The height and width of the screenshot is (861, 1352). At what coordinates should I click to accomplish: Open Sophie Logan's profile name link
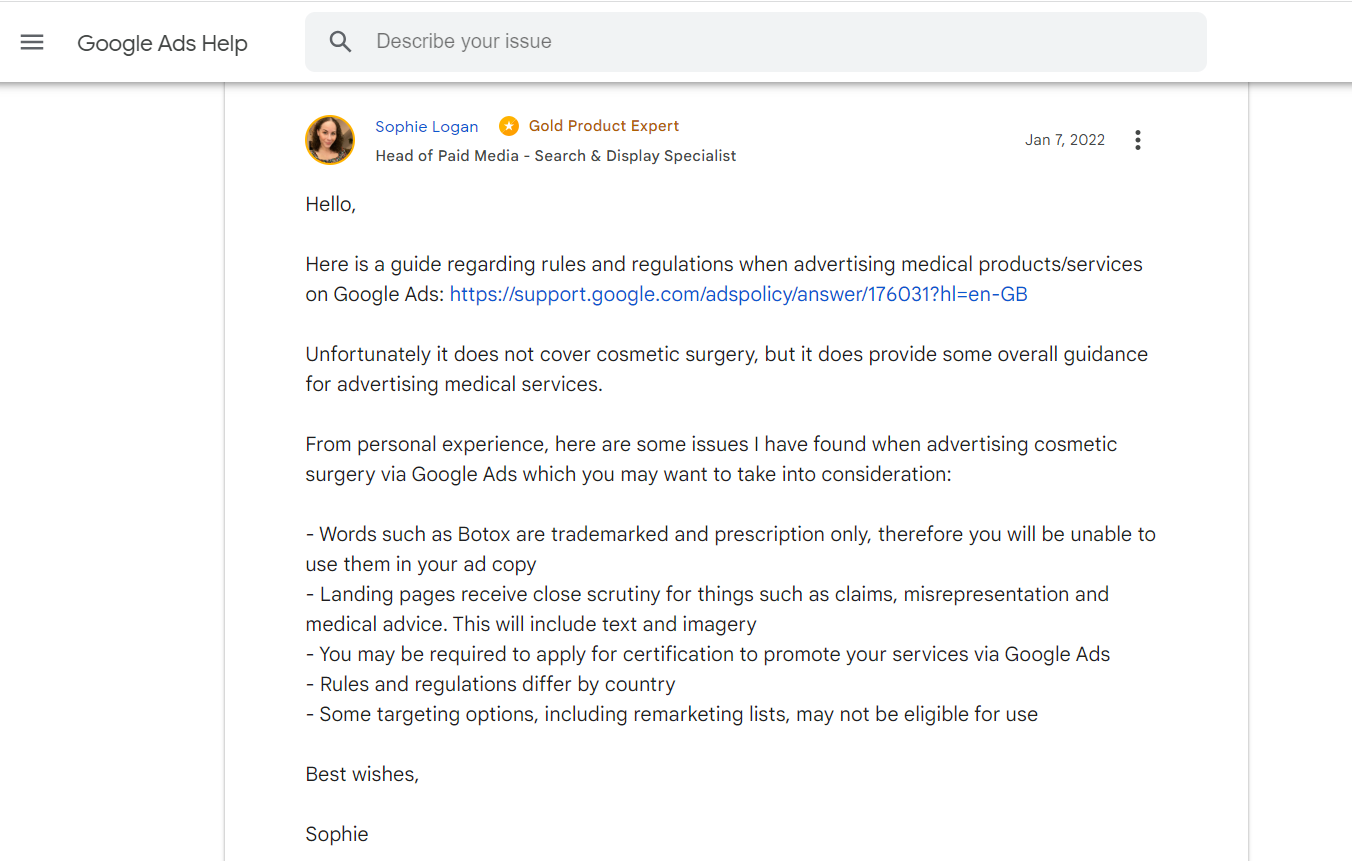point(427,126)
